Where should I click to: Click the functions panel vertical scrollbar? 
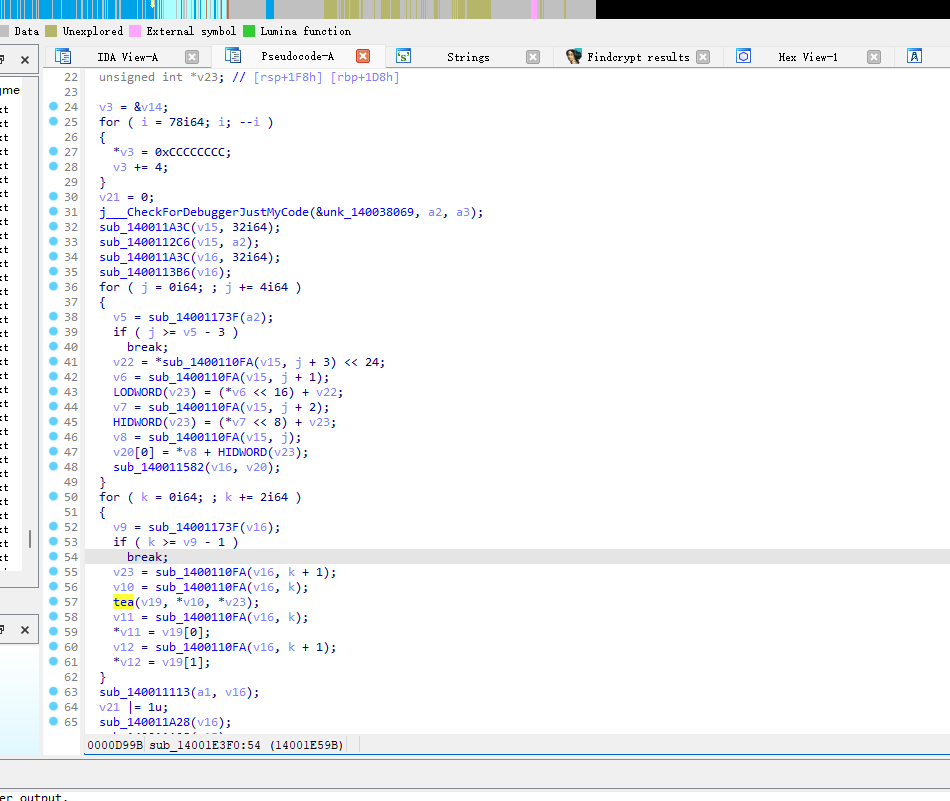point(30,539)
